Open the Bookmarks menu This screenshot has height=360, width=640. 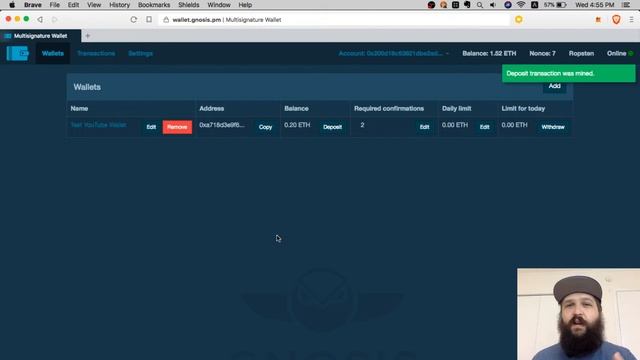coord(154,5)
